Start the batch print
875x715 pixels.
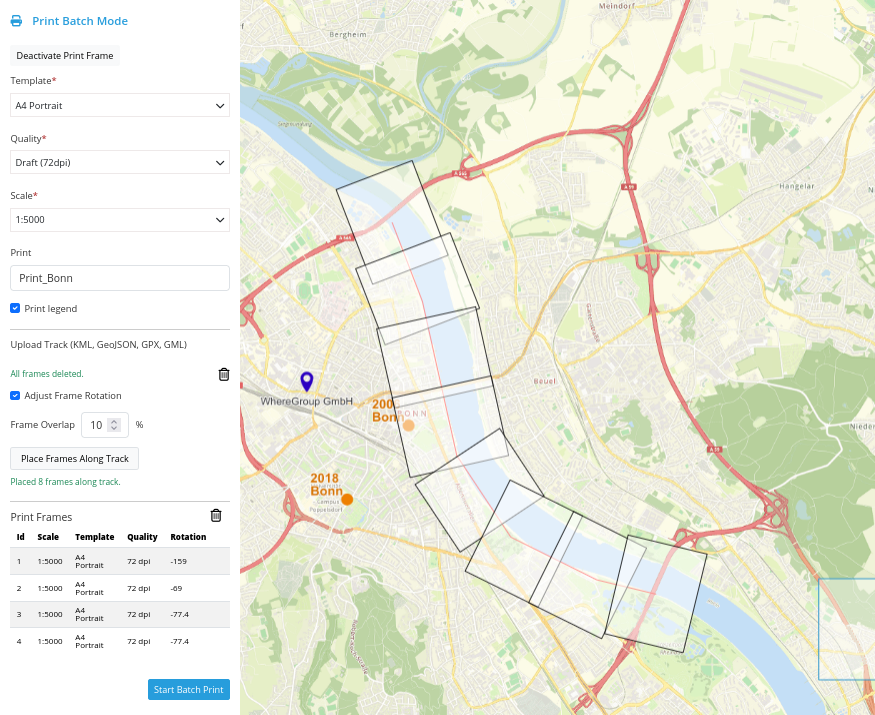click(x=189, y=690)
